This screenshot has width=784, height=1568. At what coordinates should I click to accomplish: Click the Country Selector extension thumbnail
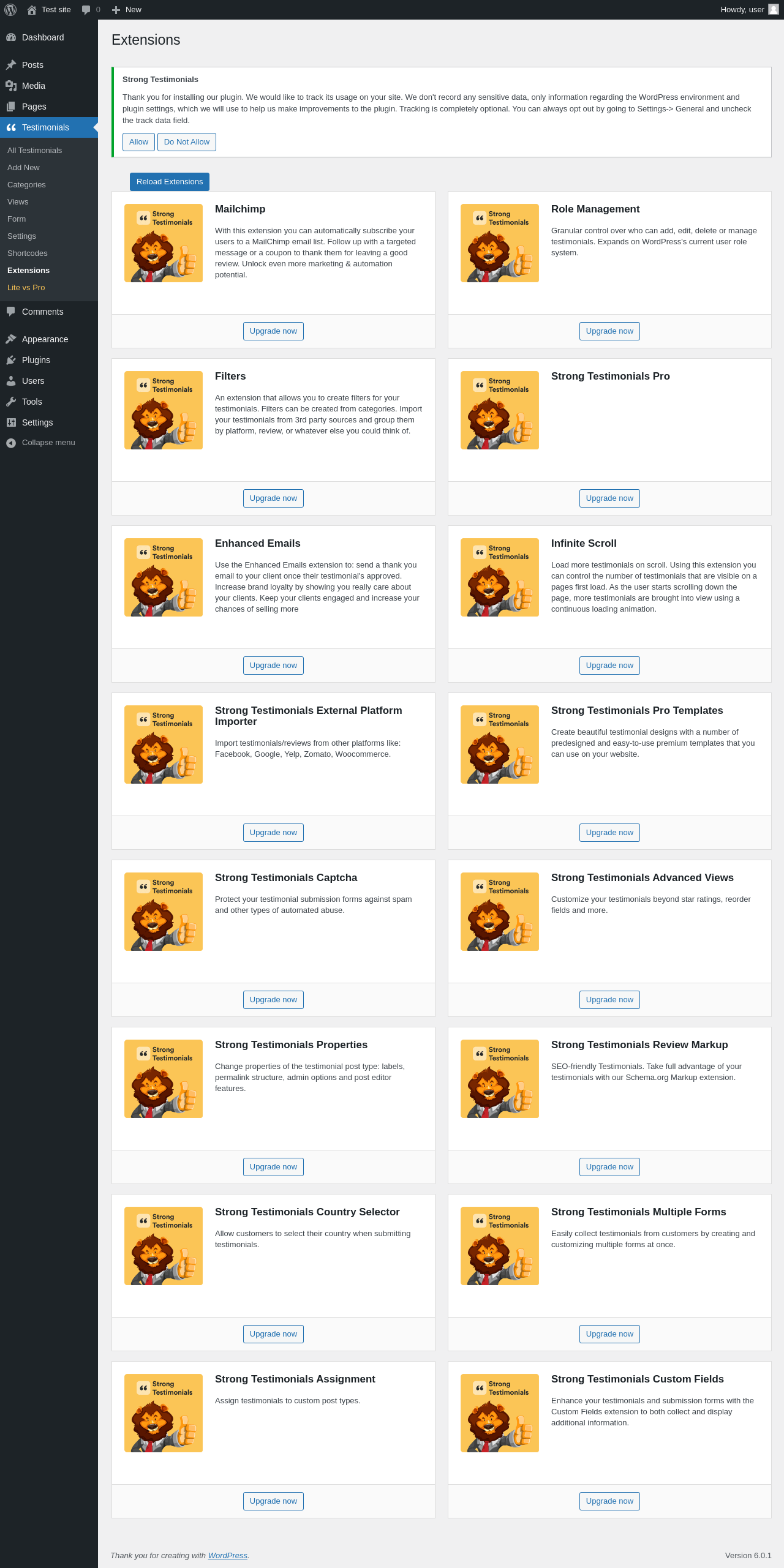click(x=164, y=1246)
